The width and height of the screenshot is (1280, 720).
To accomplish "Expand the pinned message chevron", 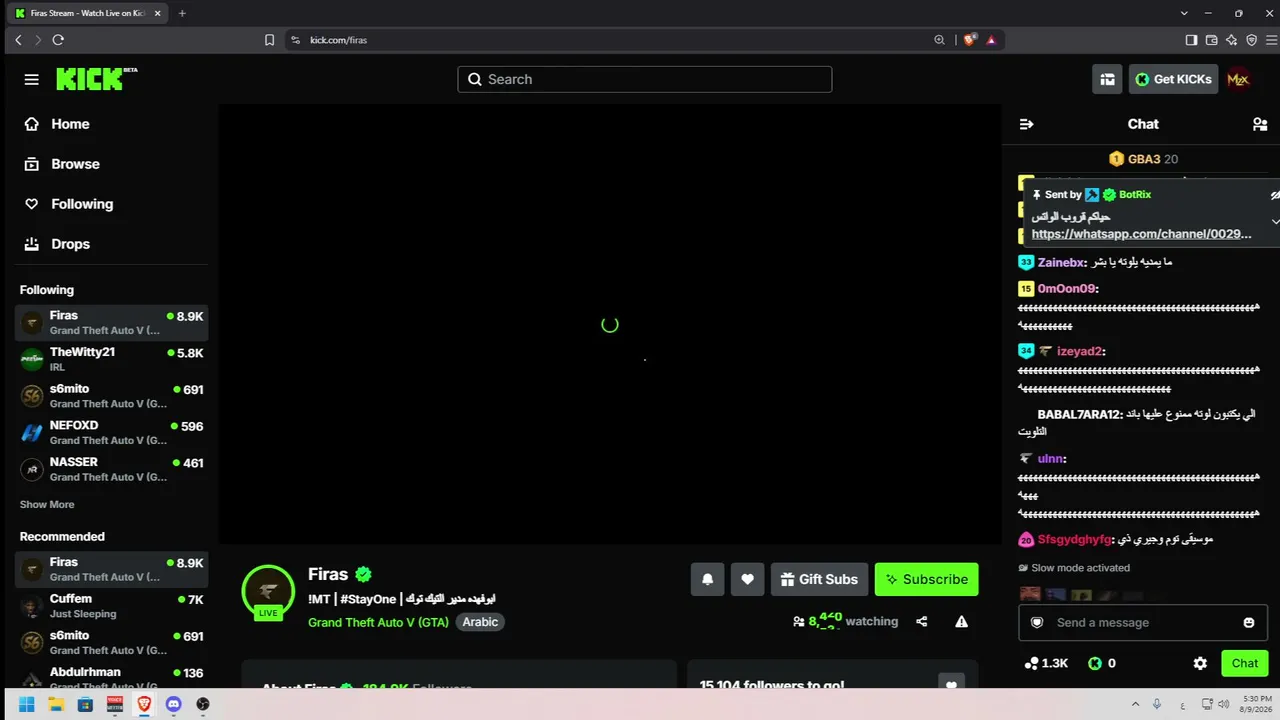I will pyautogui.click(x=1275, y=221).
